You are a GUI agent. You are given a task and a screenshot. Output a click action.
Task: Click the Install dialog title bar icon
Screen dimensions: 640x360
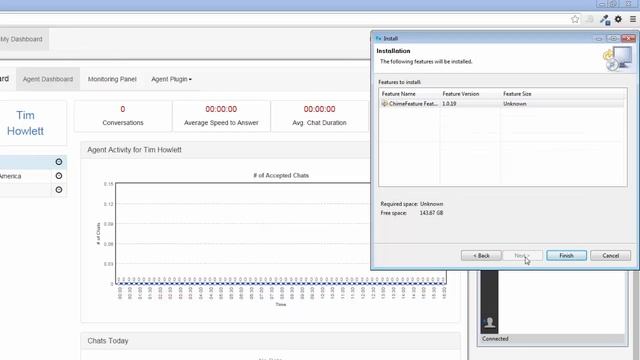tap(378, 38)
